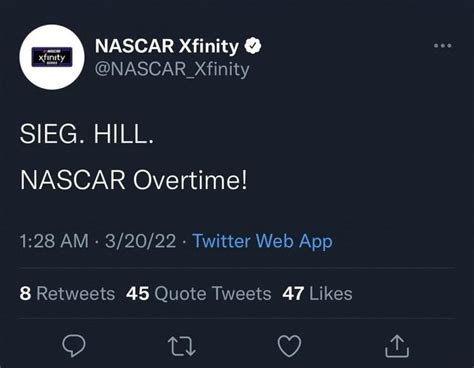The image size is (474, 368).
Task: Open share options via upload arrow icon
Action: (397, 346)
